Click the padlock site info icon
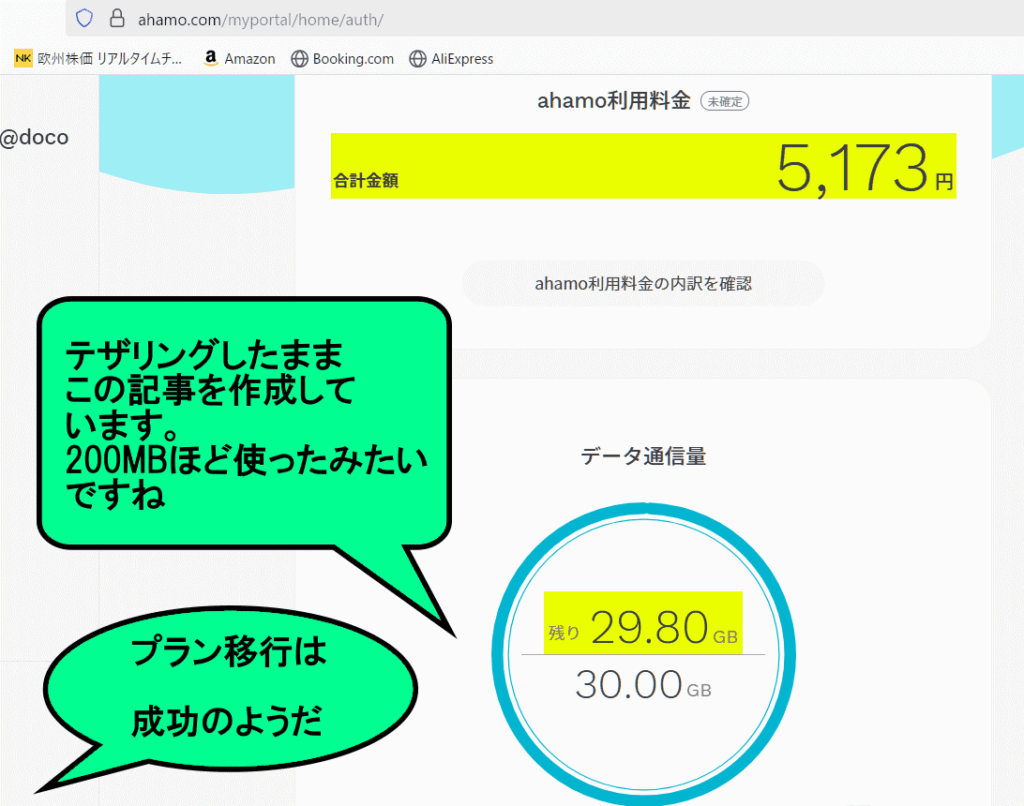This screenshot has height=806, width=1024. pos(117,18)
